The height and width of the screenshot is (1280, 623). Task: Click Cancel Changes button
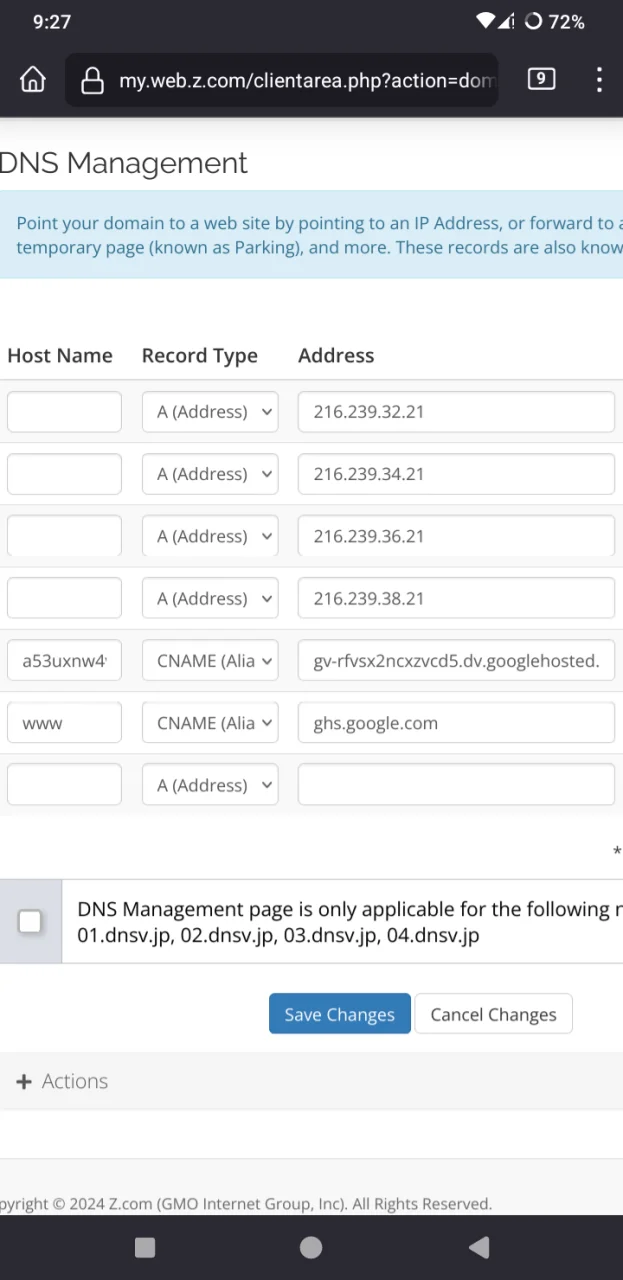[x=493, y=1014]
